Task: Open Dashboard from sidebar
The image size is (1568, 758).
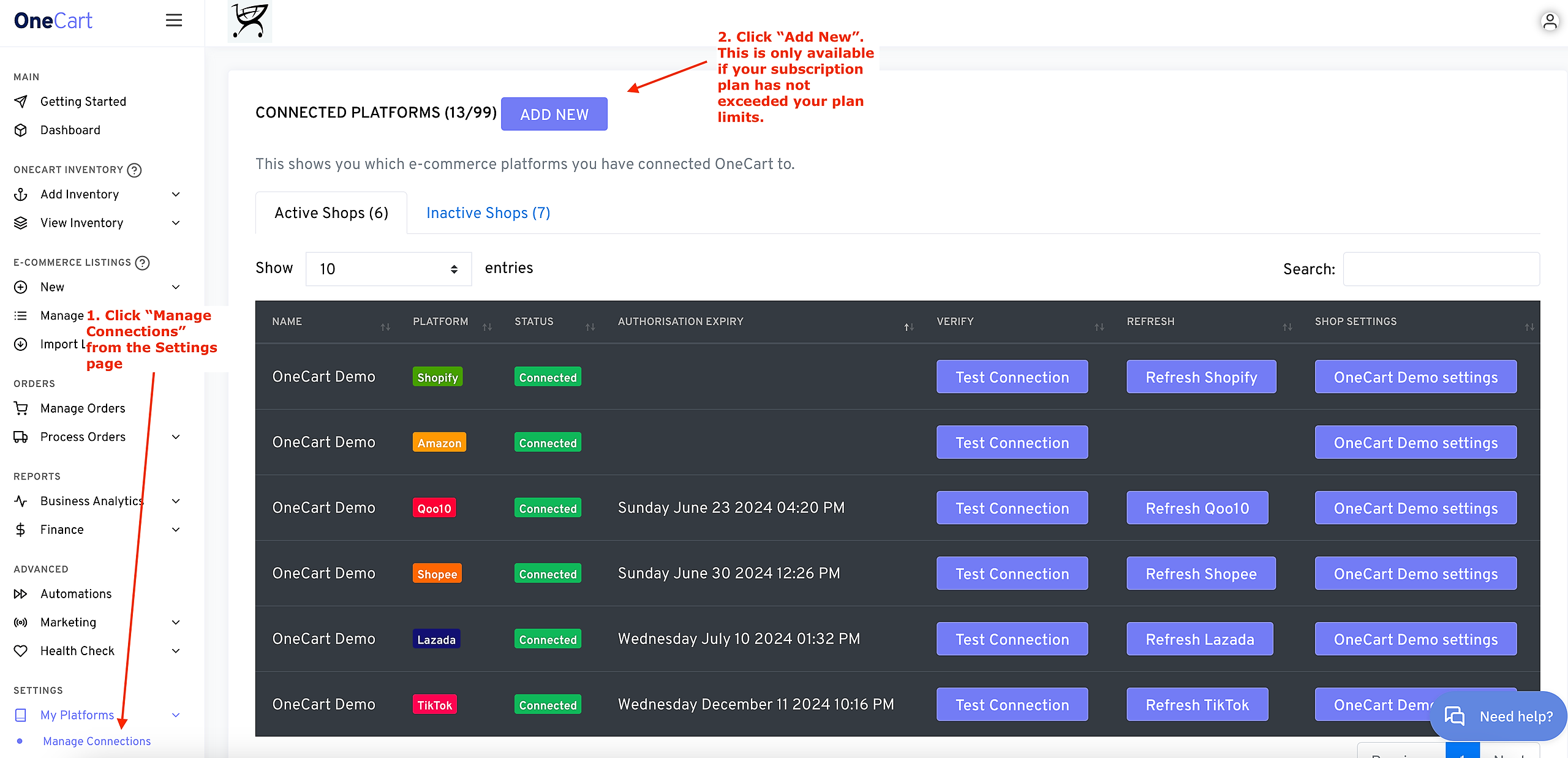Action: pos(70,130)
